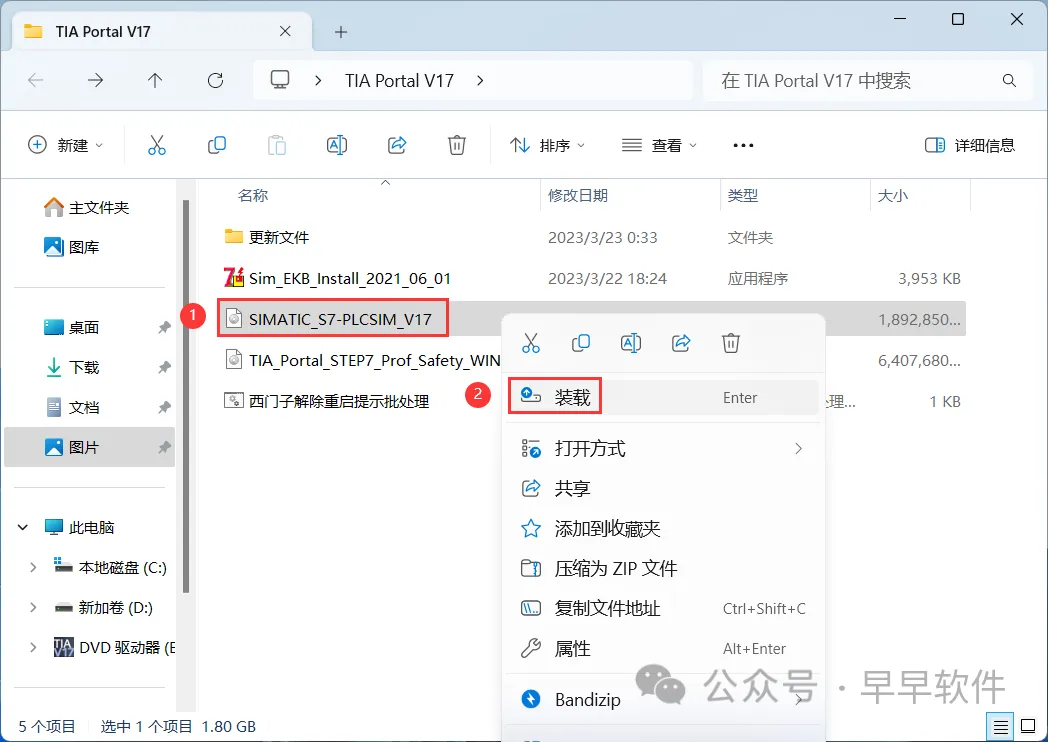Open the 查看 view dropdown

click(x=659, y=145)
